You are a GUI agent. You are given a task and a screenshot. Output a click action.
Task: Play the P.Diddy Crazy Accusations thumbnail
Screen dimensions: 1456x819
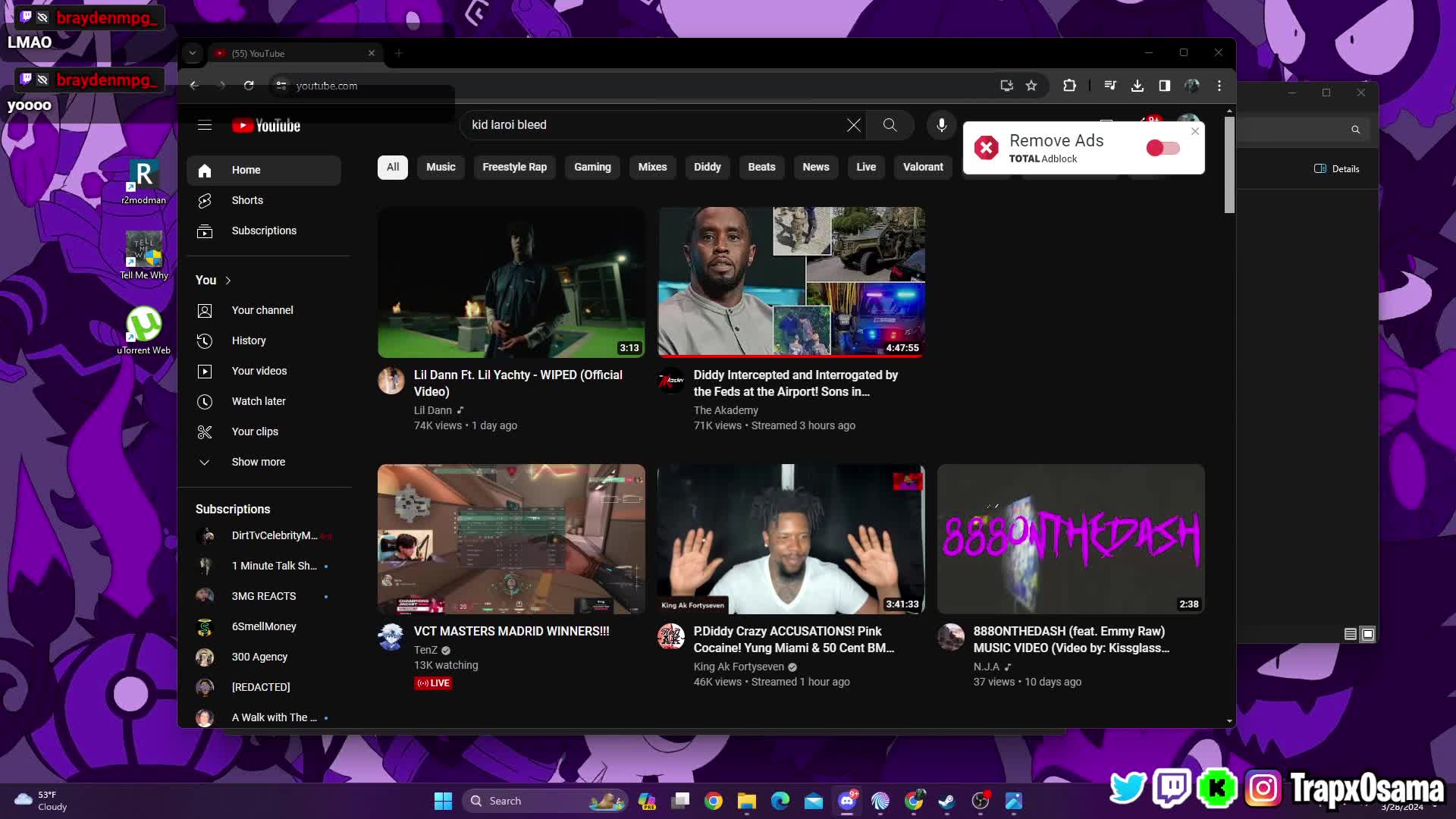(x=791, y=539)
